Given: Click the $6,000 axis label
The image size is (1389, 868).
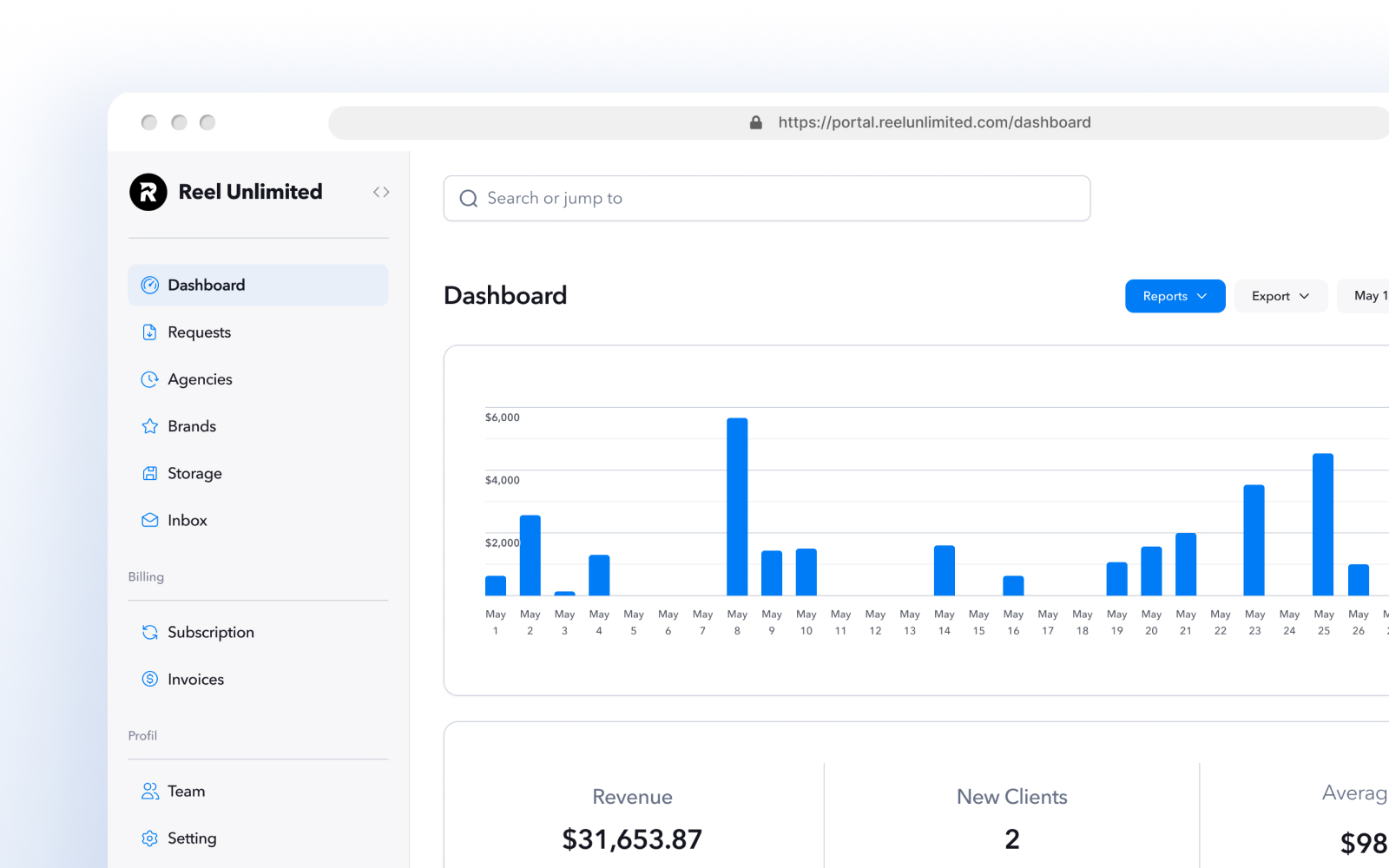Looking at the screenshot, I should pos(503,418).
